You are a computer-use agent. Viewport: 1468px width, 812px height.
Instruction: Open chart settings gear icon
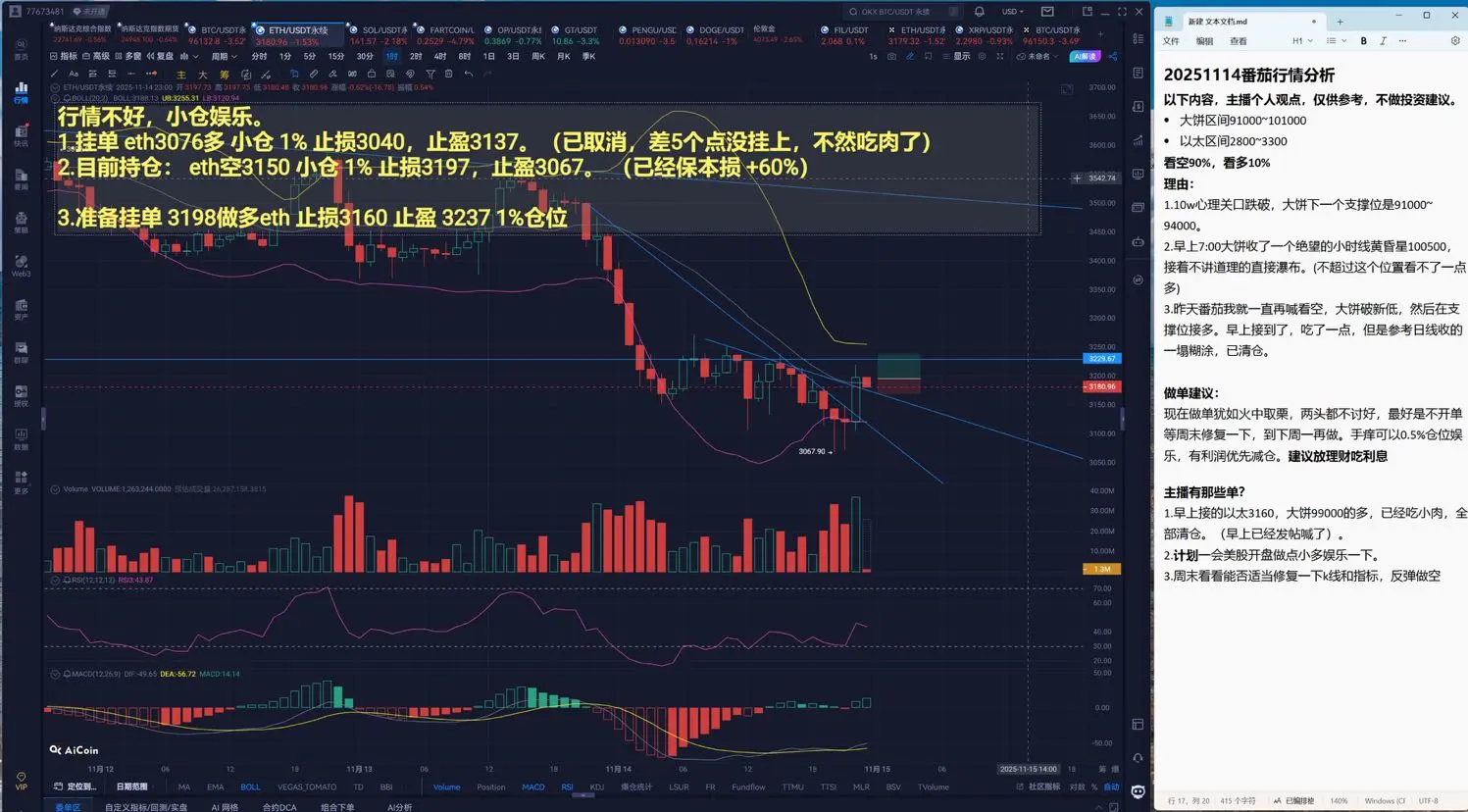tap(982, 56)
